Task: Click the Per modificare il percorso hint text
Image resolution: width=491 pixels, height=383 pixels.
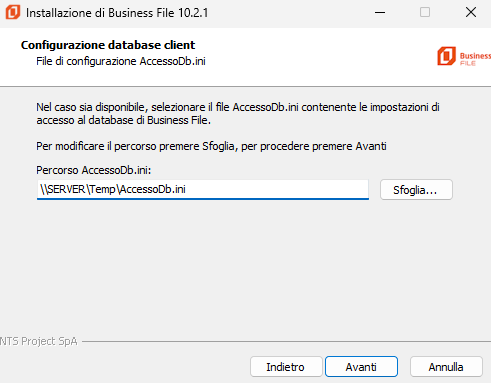Action: (x=211, y=146)
